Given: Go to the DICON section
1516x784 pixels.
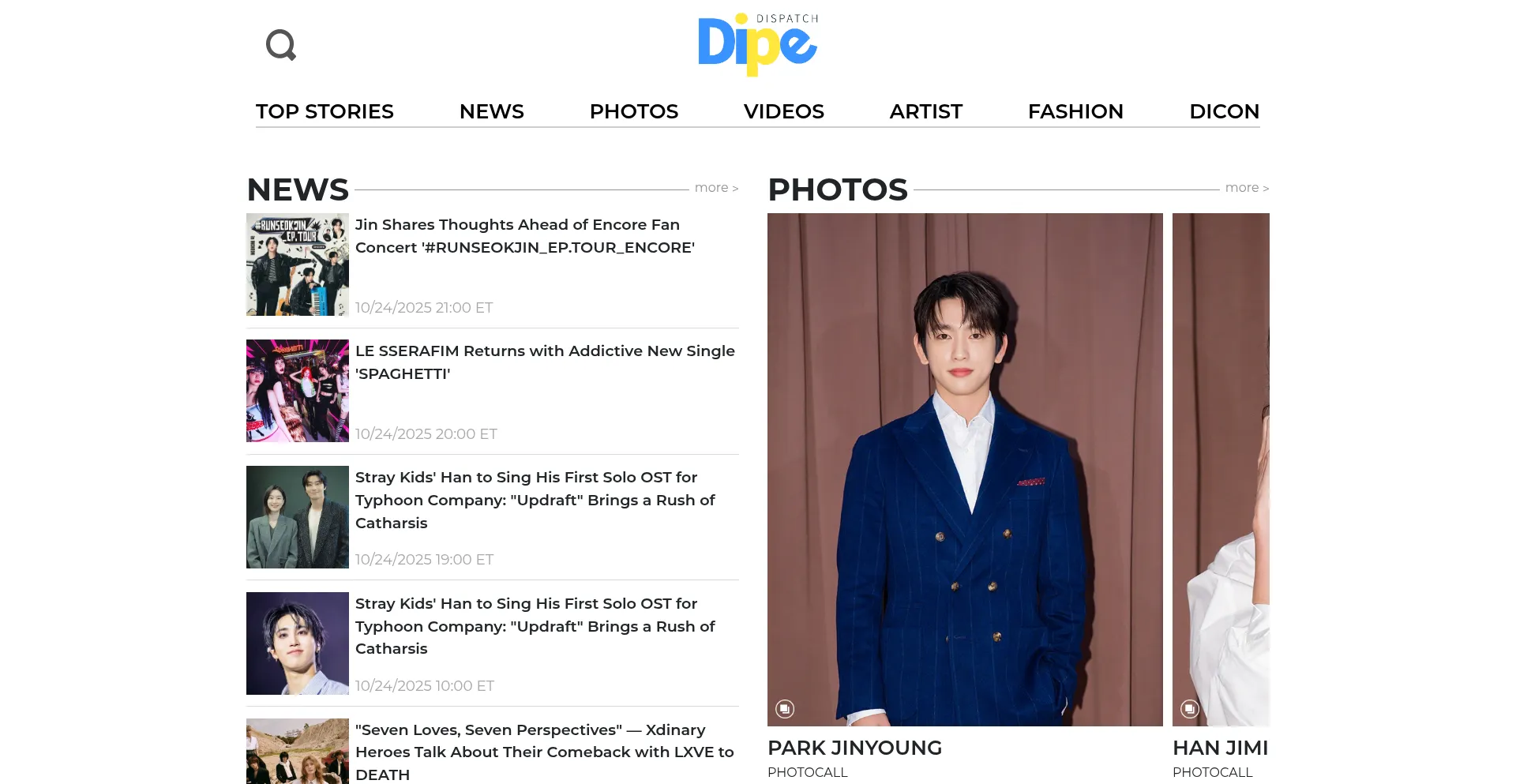Looking at the screenshot, I should (x=1225, y=111).
